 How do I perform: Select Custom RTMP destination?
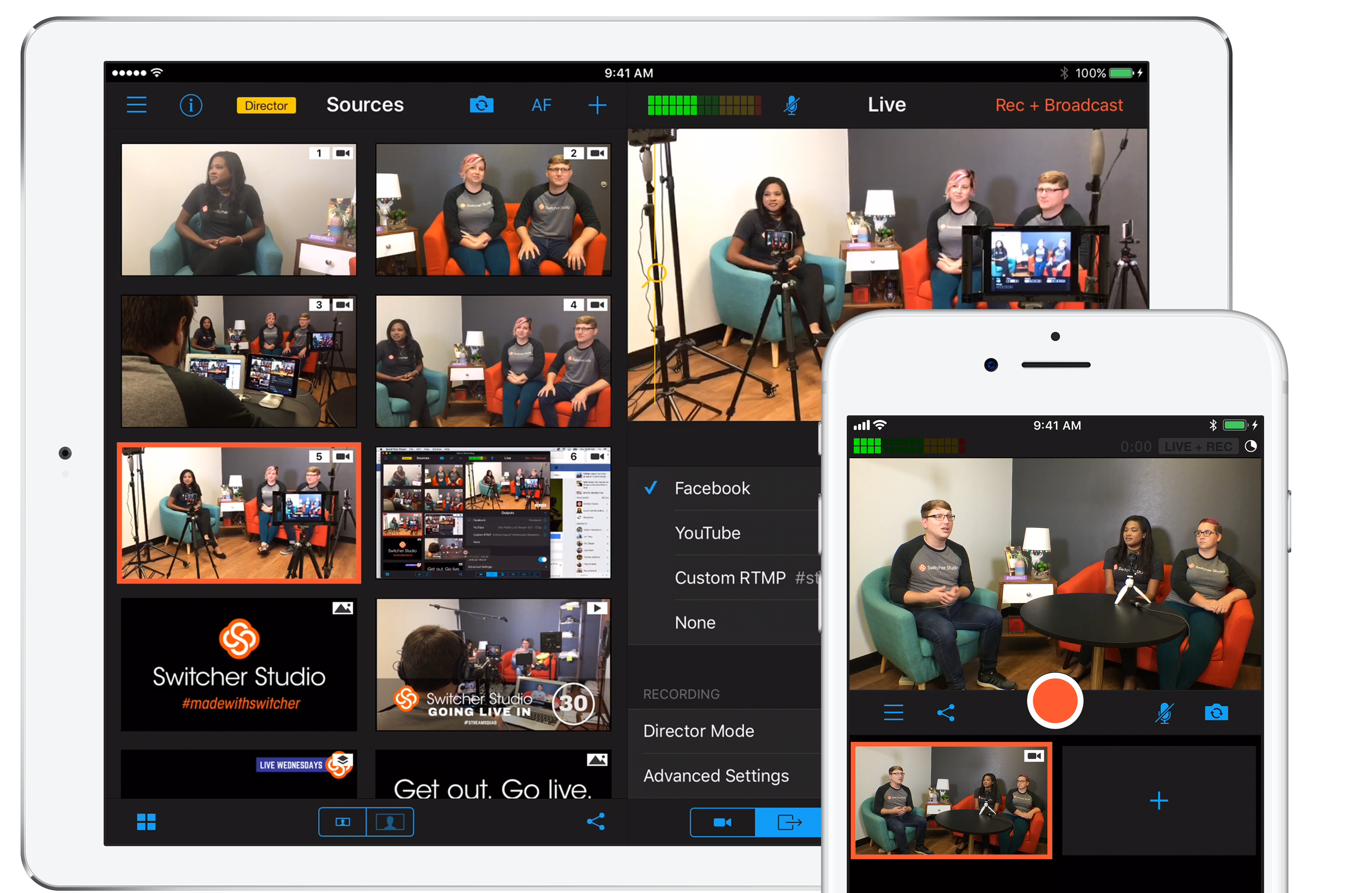pos(730,578)
